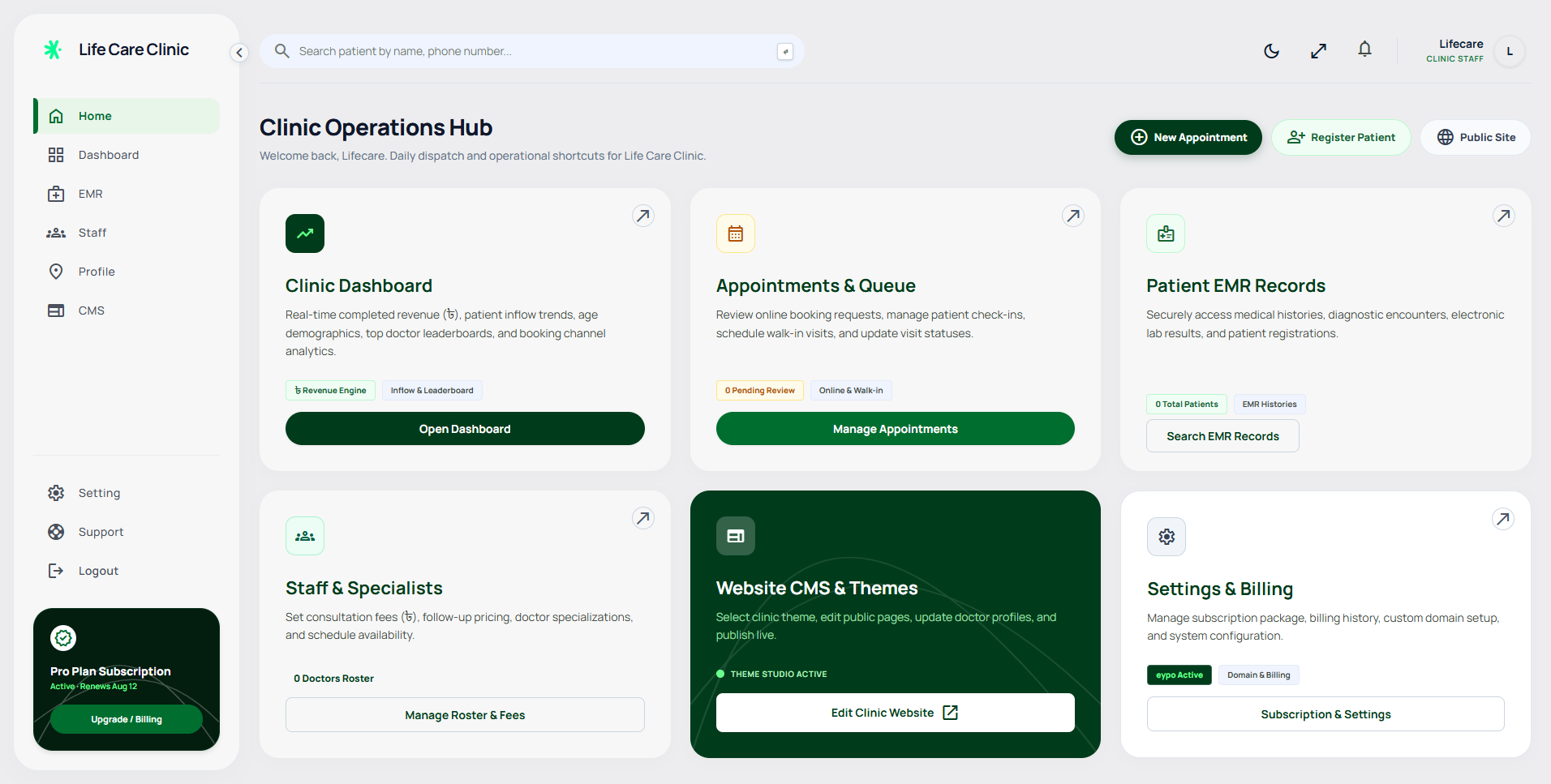The width and height of the screenshot is (1551, 784).
Task: Click the medical clipboard icon on Patient EMR card
Action: [1166, 233]
